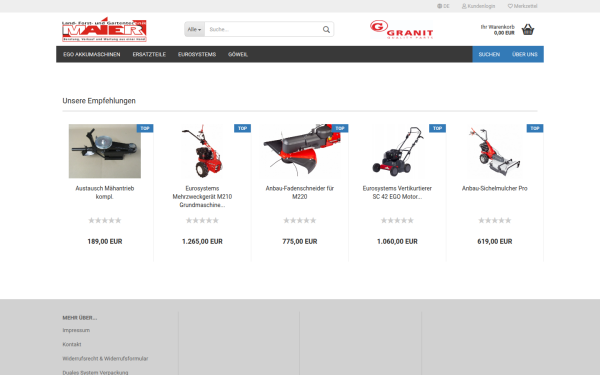Select the Über uns menu item
The width and height of the screenshot is (600, 375).
(525, 54)
